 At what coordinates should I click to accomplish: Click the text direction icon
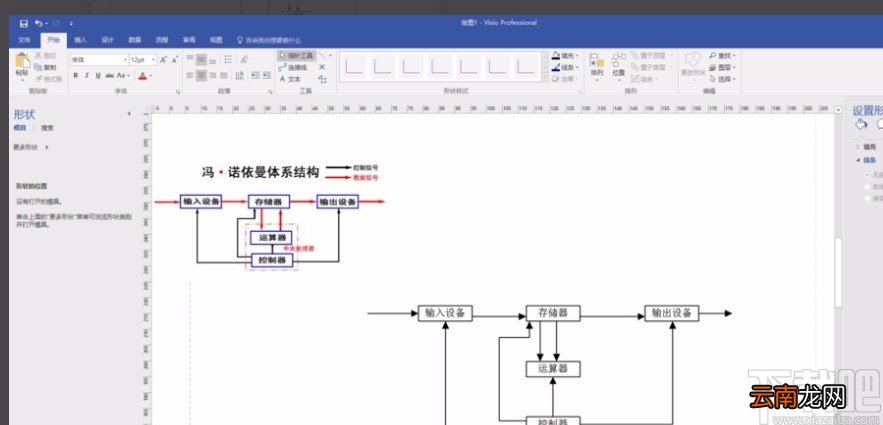239,75
